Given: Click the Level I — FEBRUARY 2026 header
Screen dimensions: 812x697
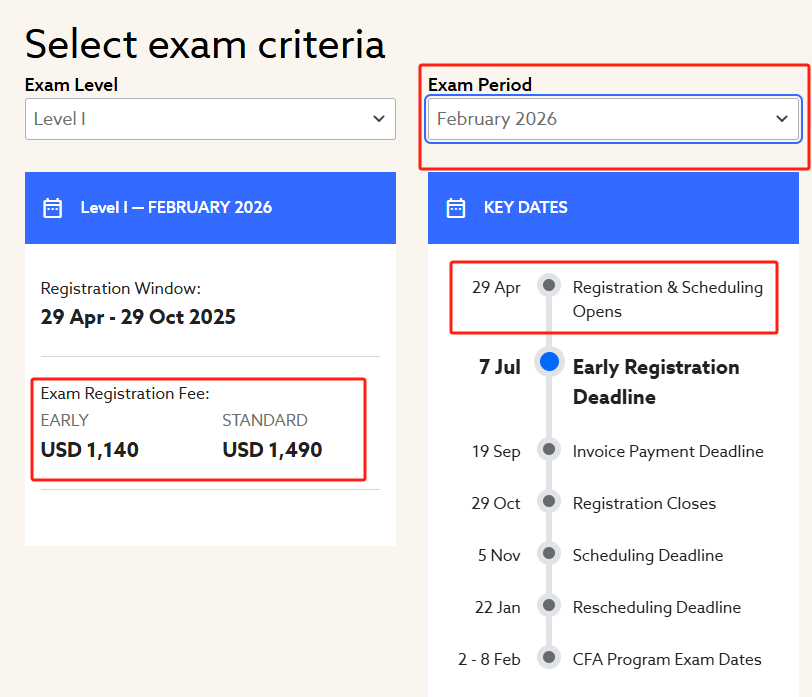Looking at the screenshot, I should click(x=176, y=208).
